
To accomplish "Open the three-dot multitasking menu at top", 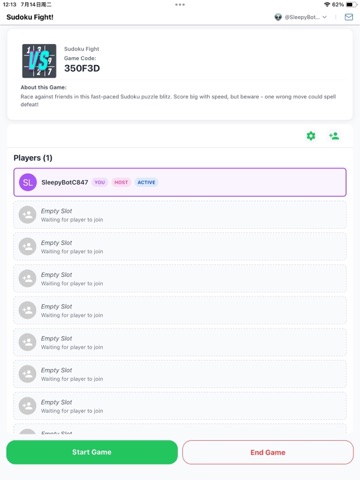I will point(180,5).
